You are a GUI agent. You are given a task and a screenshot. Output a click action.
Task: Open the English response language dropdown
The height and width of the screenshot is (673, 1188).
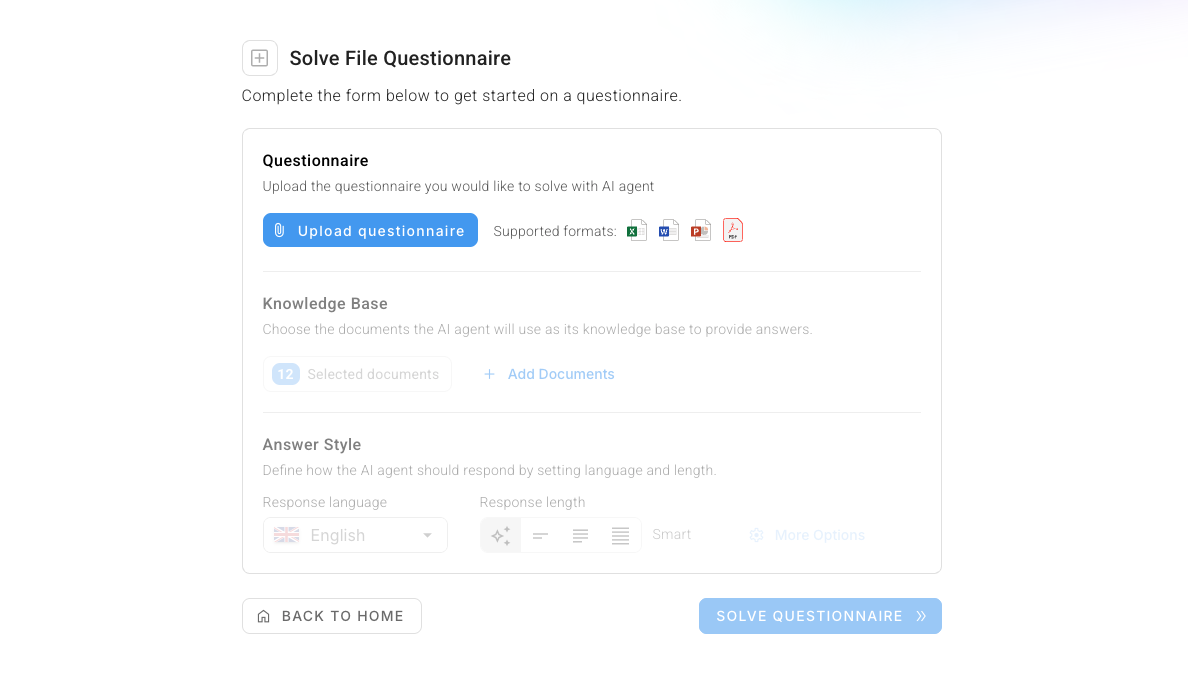355,535
